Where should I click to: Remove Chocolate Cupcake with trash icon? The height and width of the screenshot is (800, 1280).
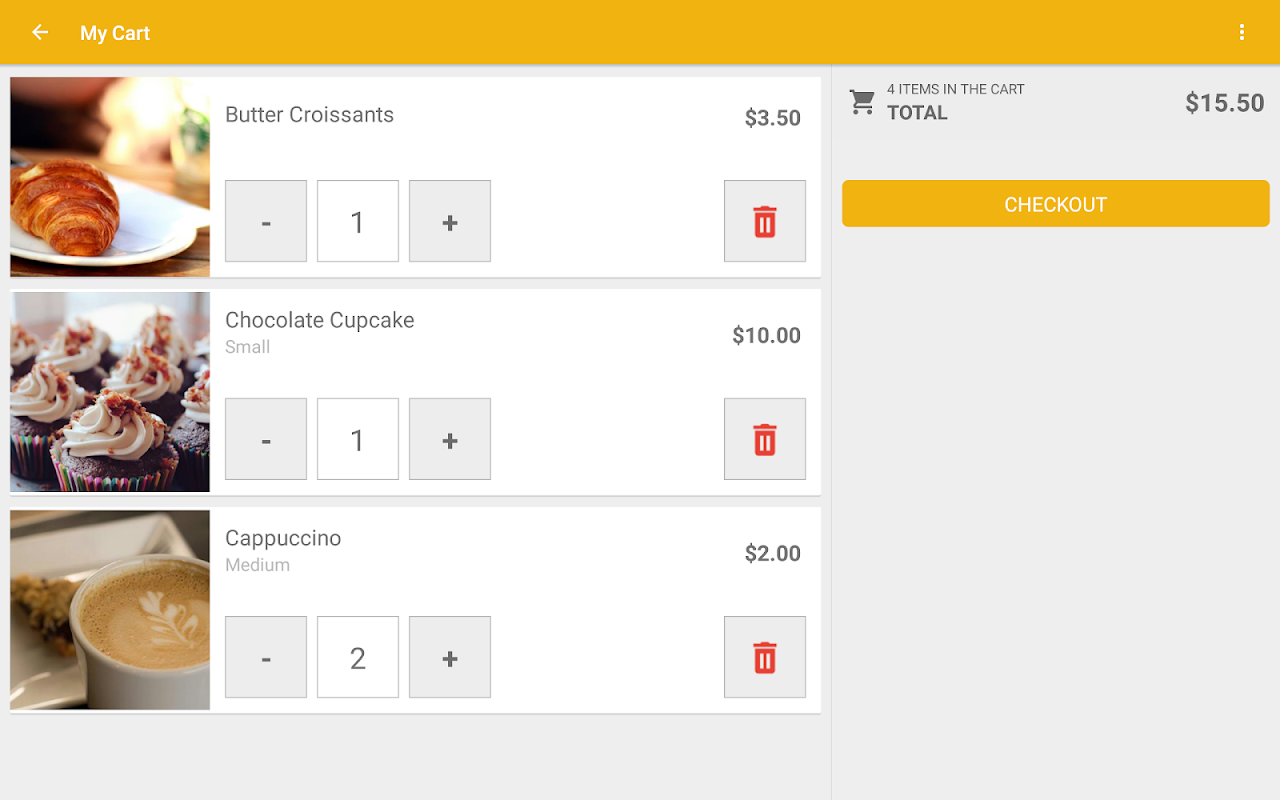coord(764,439)
